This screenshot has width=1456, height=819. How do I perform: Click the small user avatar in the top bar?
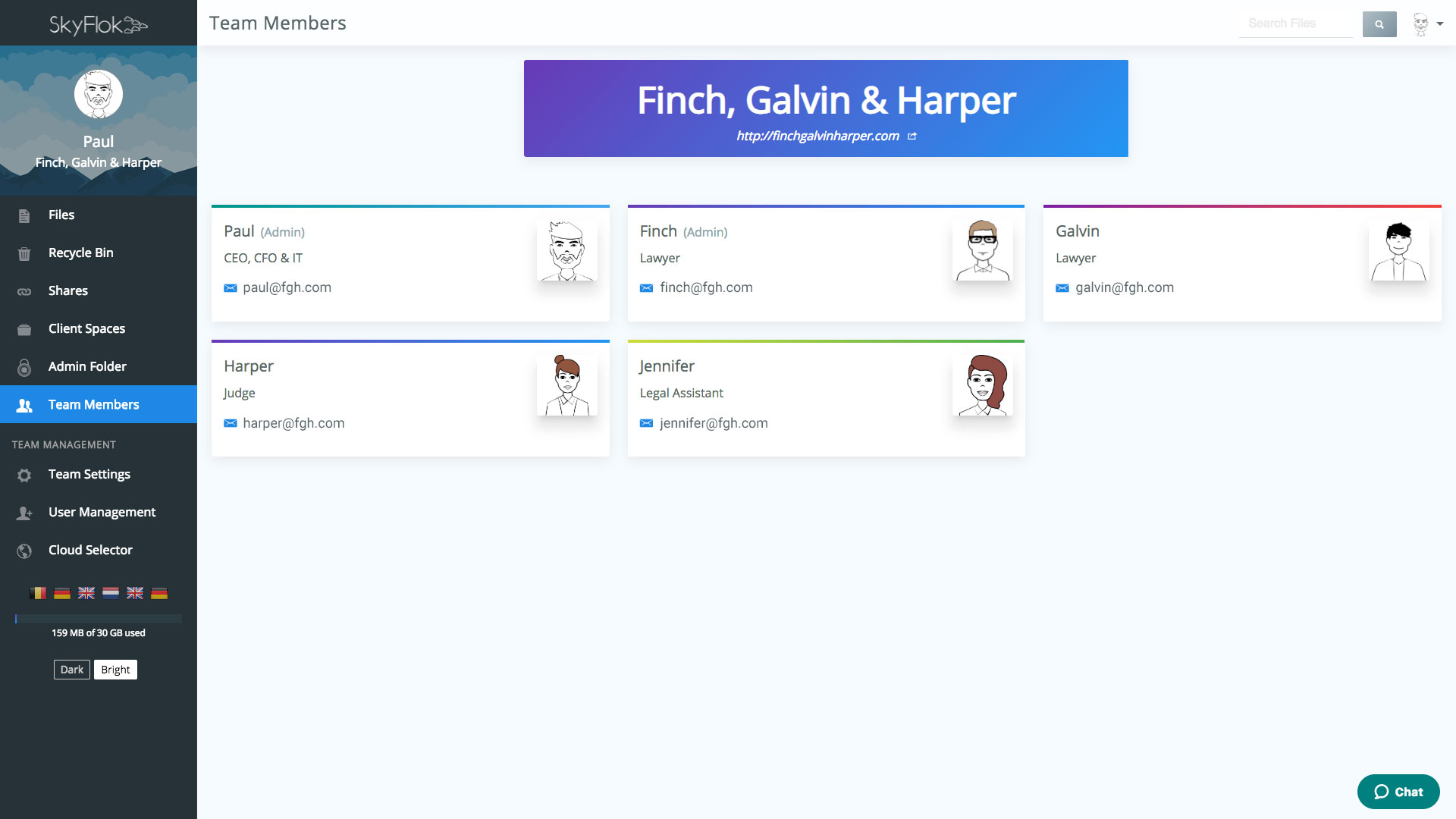(x=1420, y=24)
